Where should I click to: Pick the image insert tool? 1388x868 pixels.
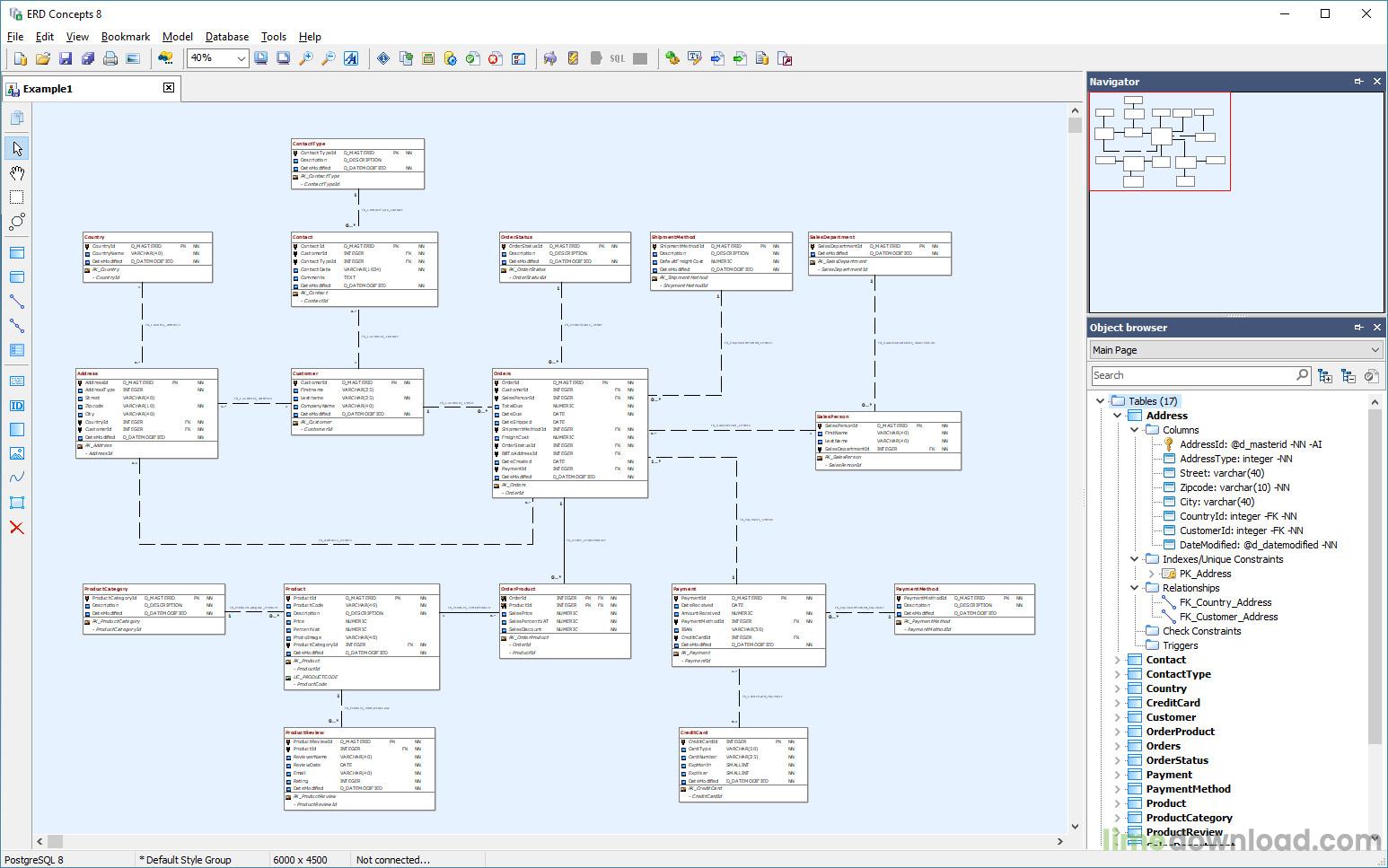[x=17, y=453]
